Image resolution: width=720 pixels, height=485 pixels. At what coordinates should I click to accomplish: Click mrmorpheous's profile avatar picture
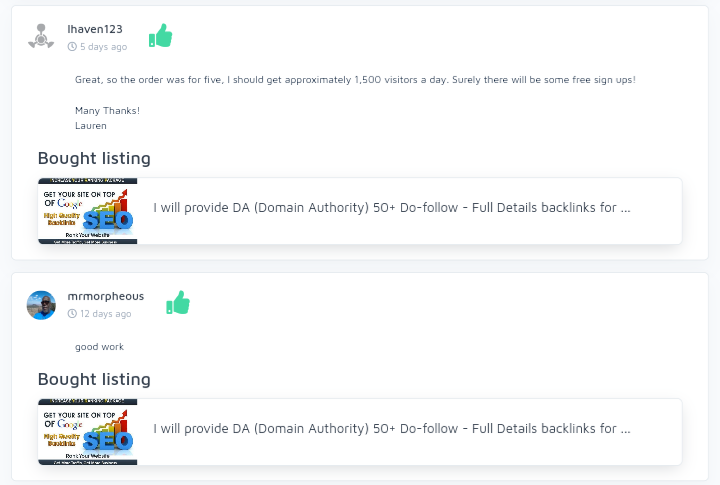(x=41, y=305)
